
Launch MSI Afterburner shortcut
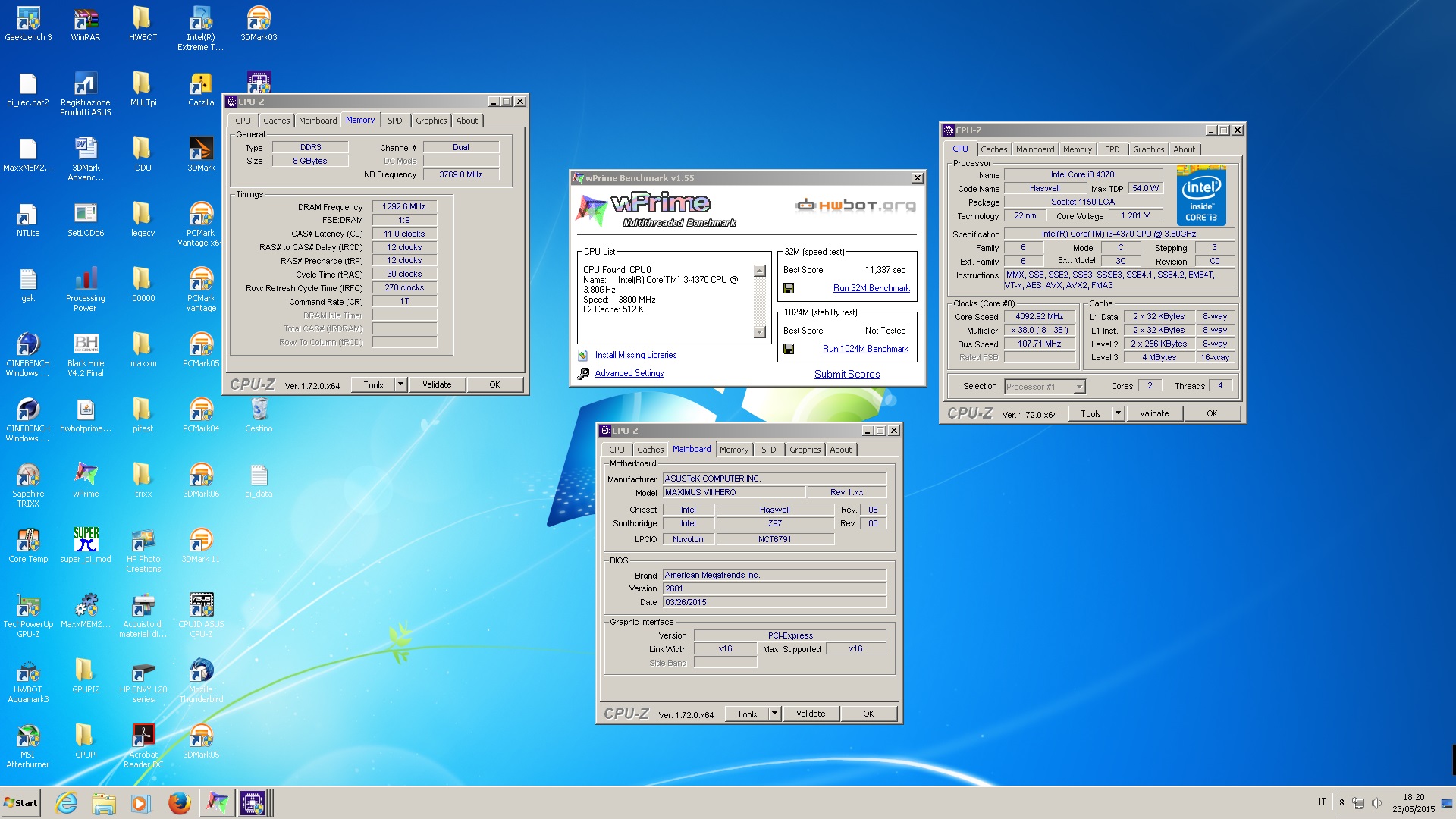point(28,746)
